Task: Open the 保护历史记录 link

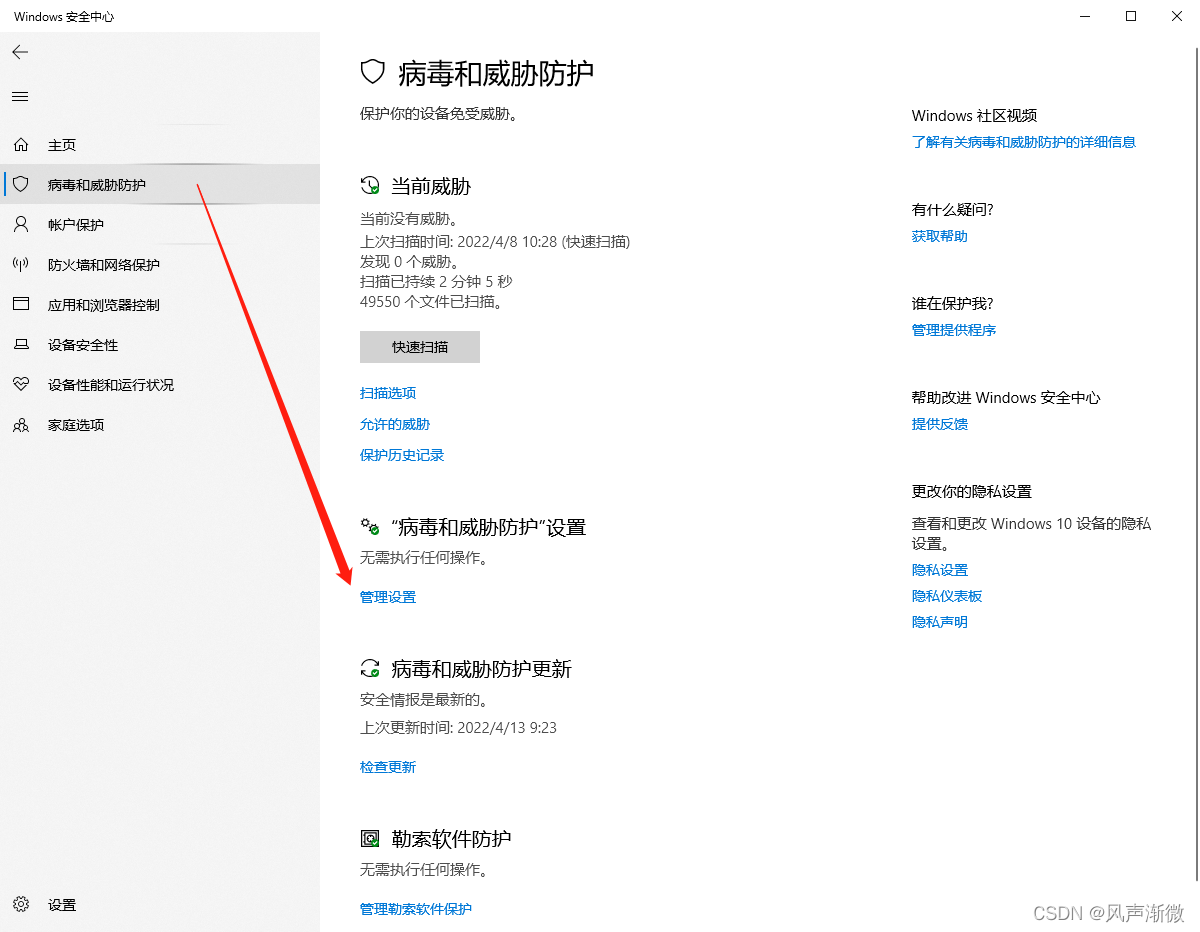Action: click(402, 455)
